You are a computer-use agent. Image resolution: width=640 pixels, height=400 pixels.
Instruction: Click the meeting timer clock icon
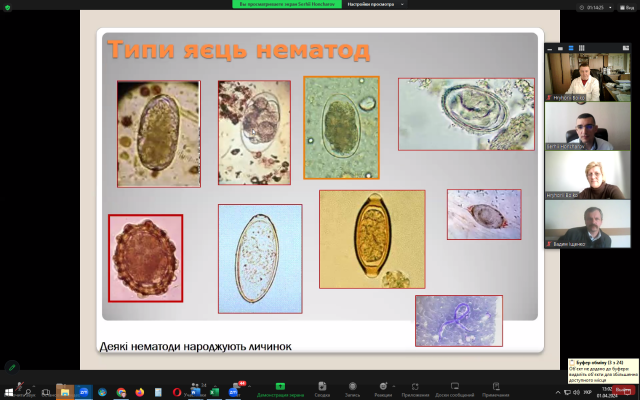coord(582,8)
